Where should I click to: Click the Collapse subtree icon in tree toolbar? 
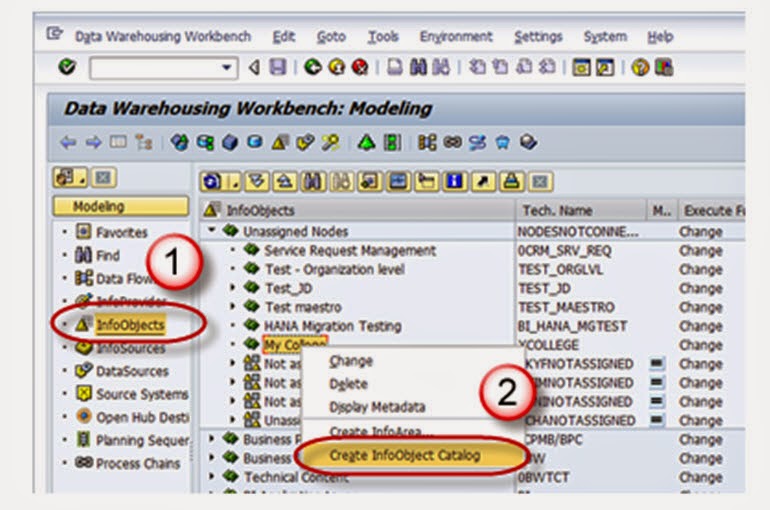click(x=285, y=182)
